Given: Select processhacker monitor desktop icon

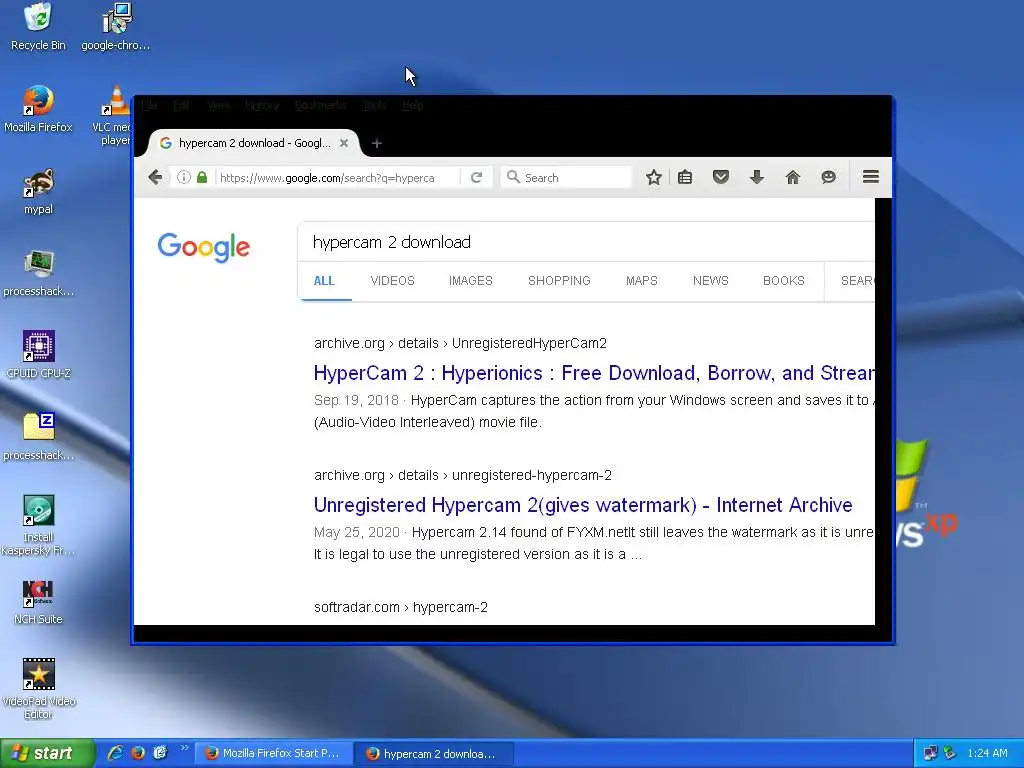Looking at the screenshot, I should point(38,273).
